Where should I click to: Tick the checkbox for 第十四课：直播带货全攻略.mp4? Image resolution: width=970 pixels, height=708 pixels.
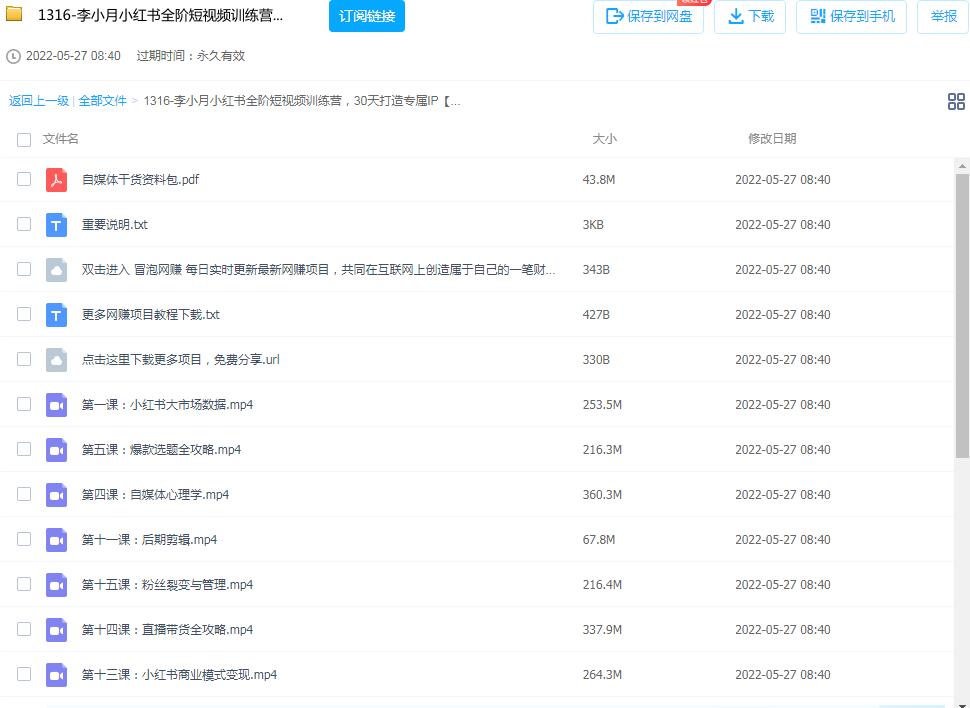pyautogui.click(x=24, y=629)
